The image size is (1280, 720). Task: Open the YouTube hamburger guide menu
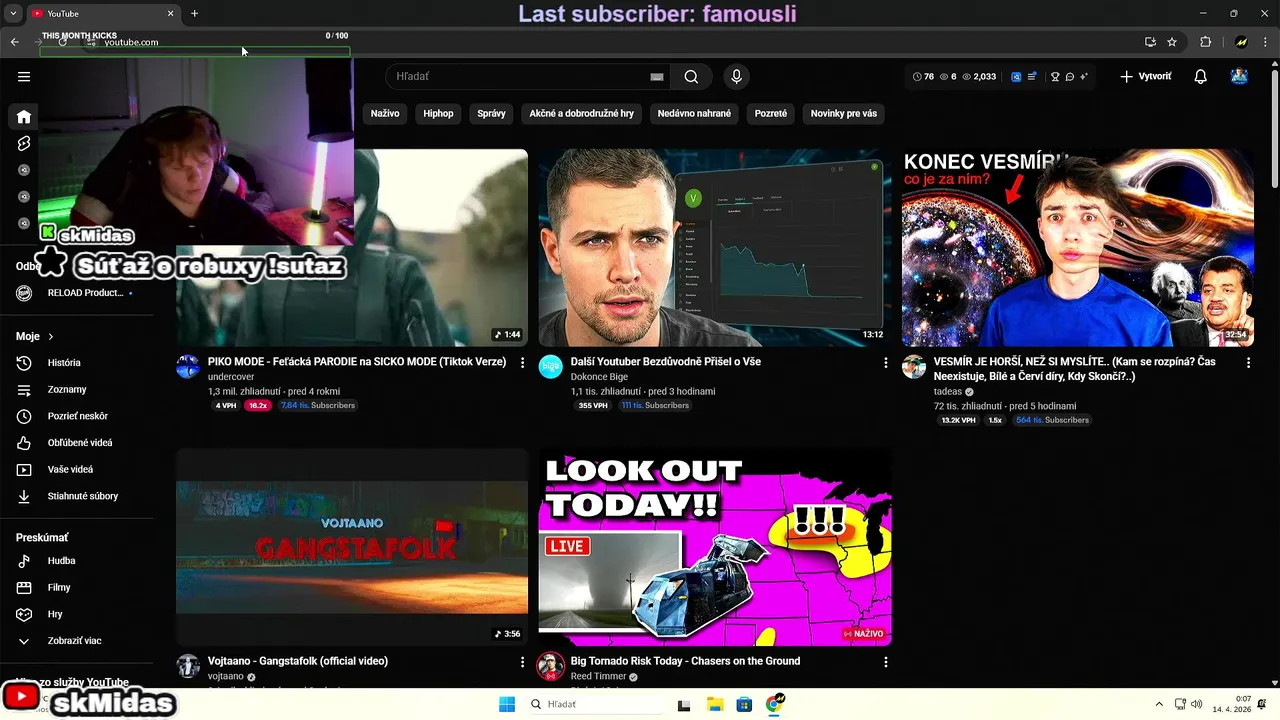click(24, 77)
